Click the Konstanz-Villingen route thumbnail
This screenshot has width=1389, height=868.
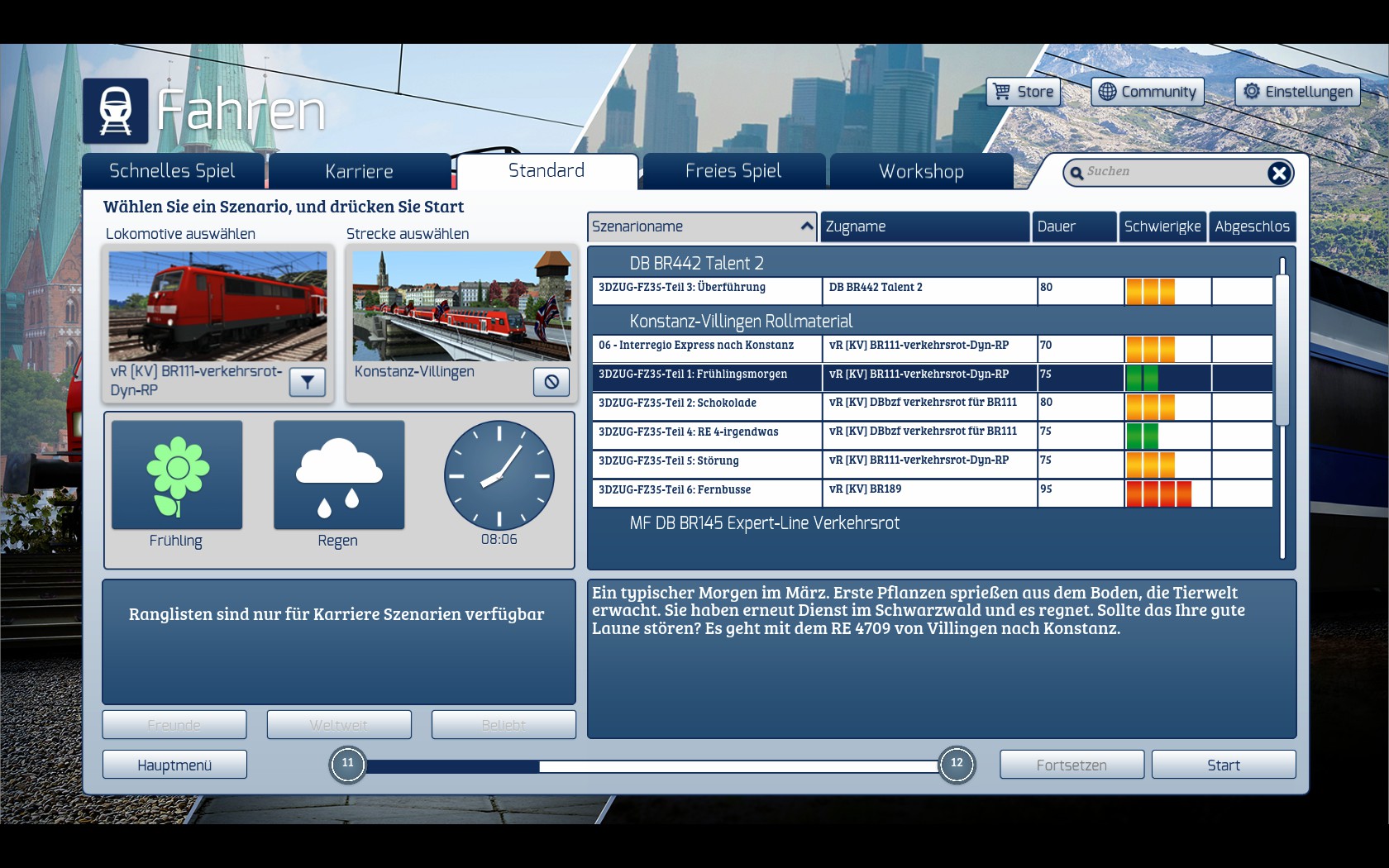[462, 307]
